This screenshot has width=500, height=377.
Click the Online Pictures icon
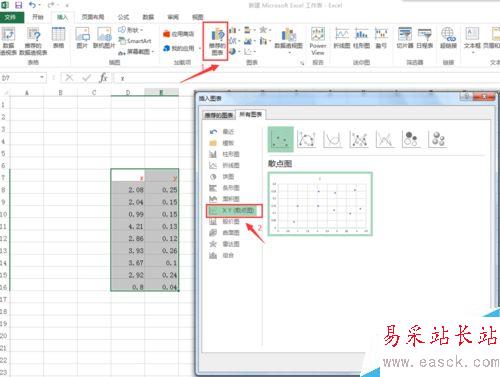[x=104, y=38]
